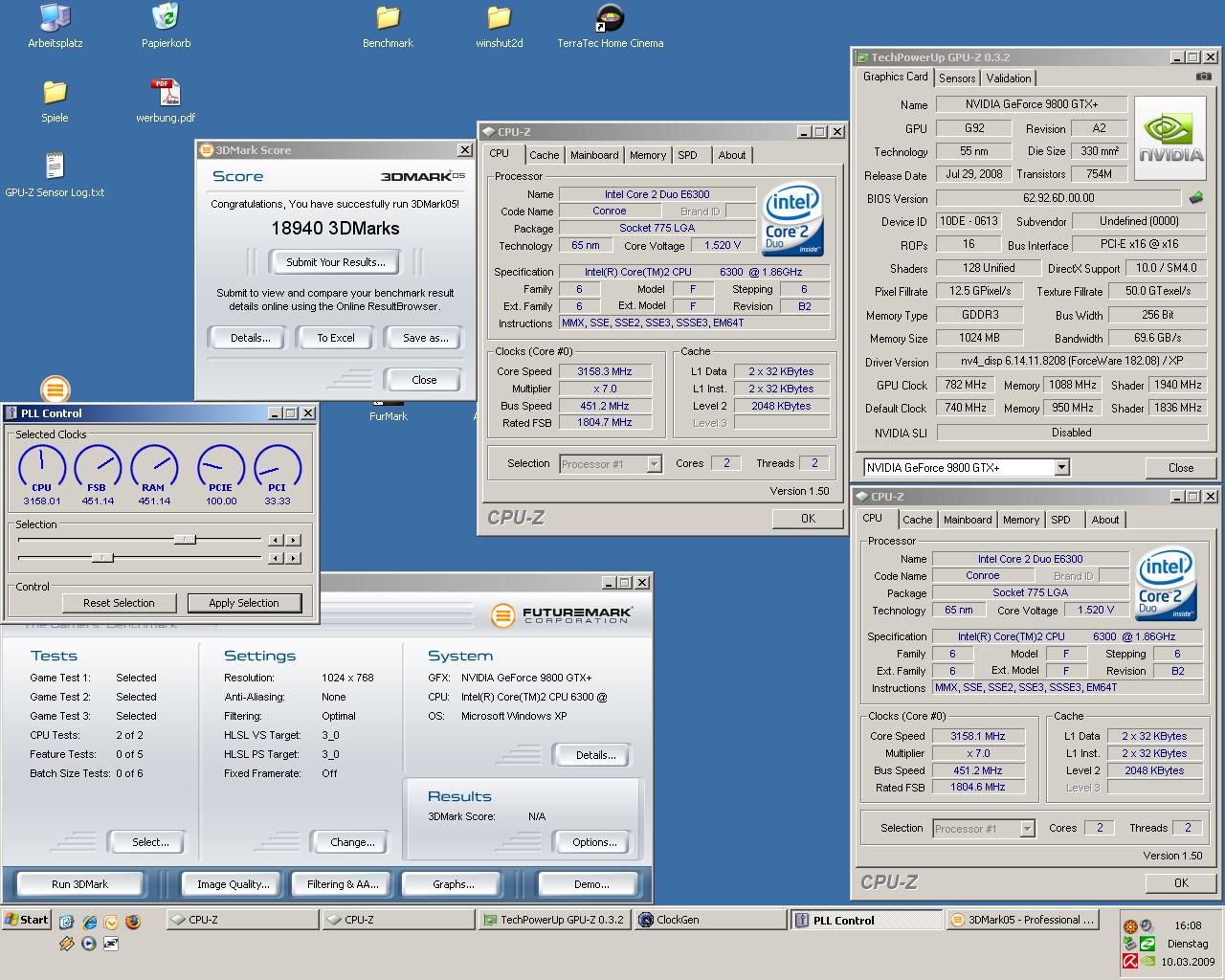The image size is (1225, 980).
Task: Switch to Cache tab in upper CPU-Z
Action: (x=544, y=155)
